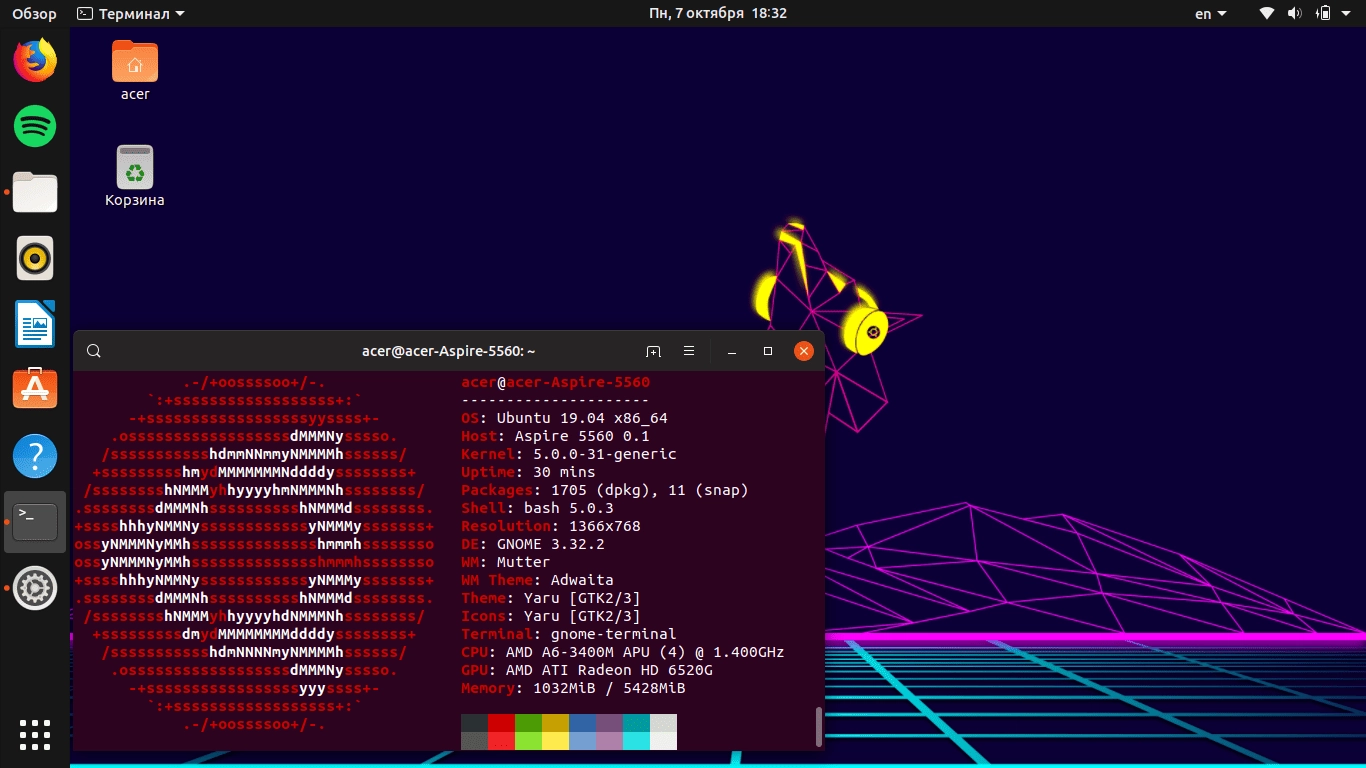1366x768 pixels.
Task: Click the WM Theme: Adwaita line
Action: [x=537, y=580]
